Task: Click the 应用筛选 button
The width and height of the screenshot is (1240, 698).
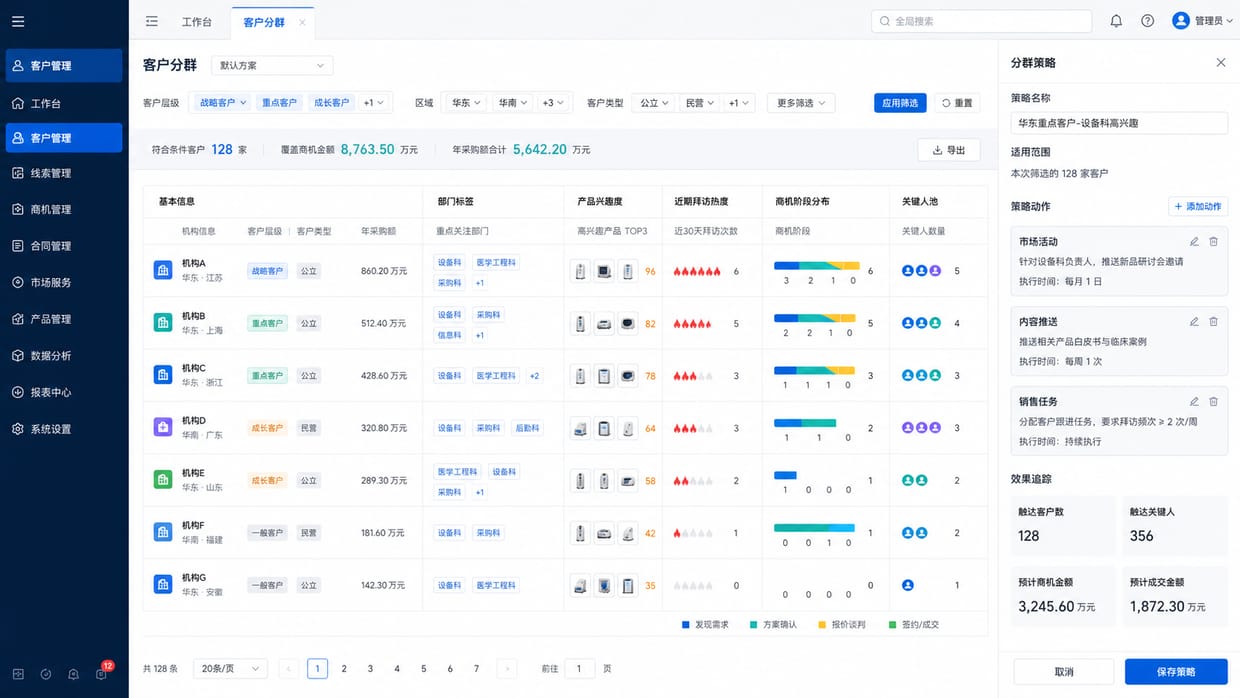Action: [x=900, y=102]
